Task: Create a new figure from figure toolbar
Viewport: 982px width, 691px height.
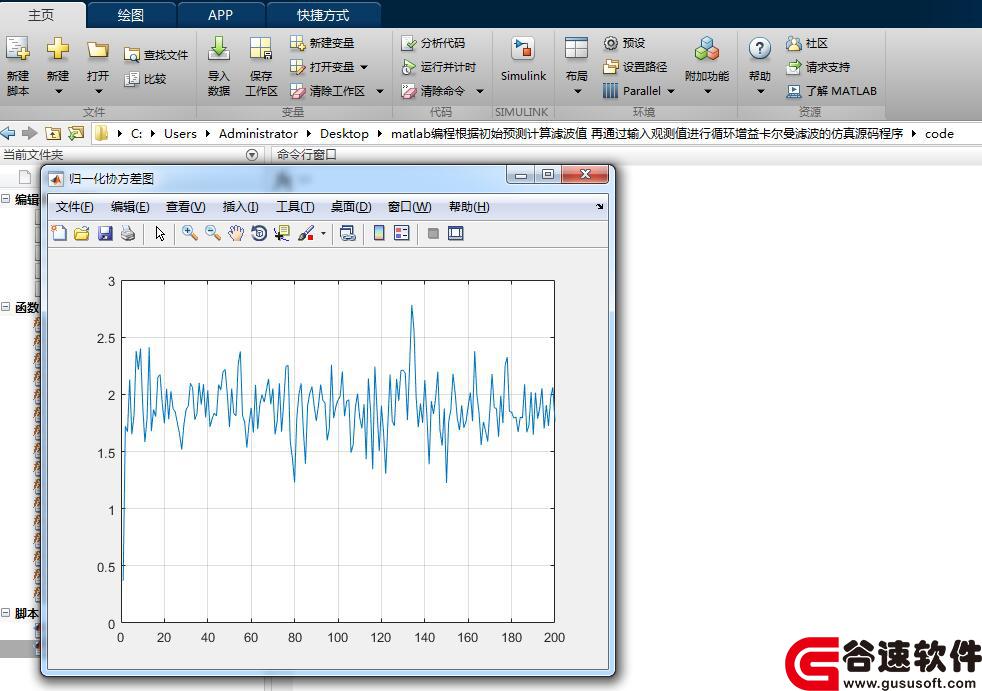Action: pyautogui.click(x=59, y=234)
